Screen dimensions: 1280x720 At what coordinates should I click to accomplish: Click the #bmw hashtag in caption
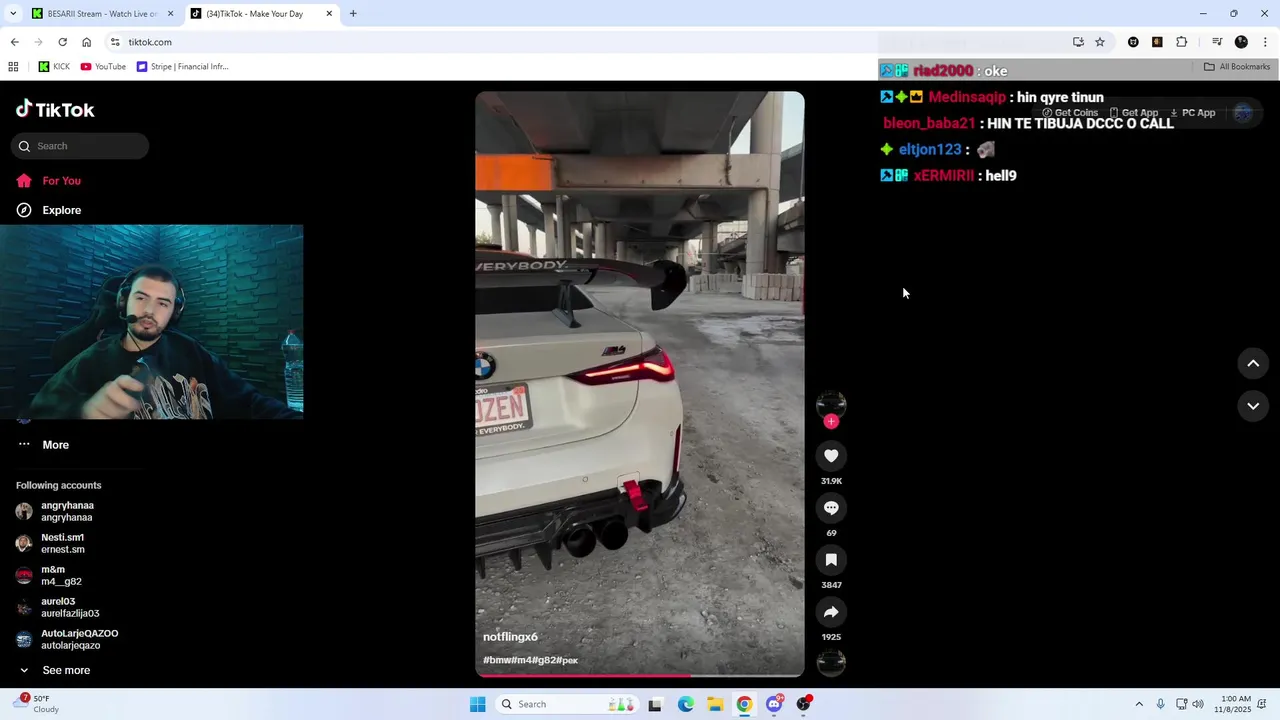(x=498, y=660)
